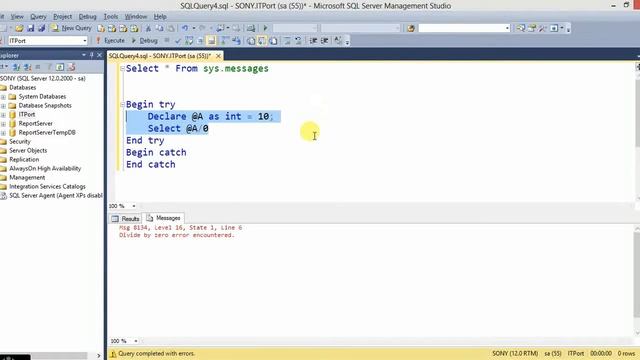Select the SQL Server Agent node
This screenshot has height=360, width=640.
click(56, 196)
